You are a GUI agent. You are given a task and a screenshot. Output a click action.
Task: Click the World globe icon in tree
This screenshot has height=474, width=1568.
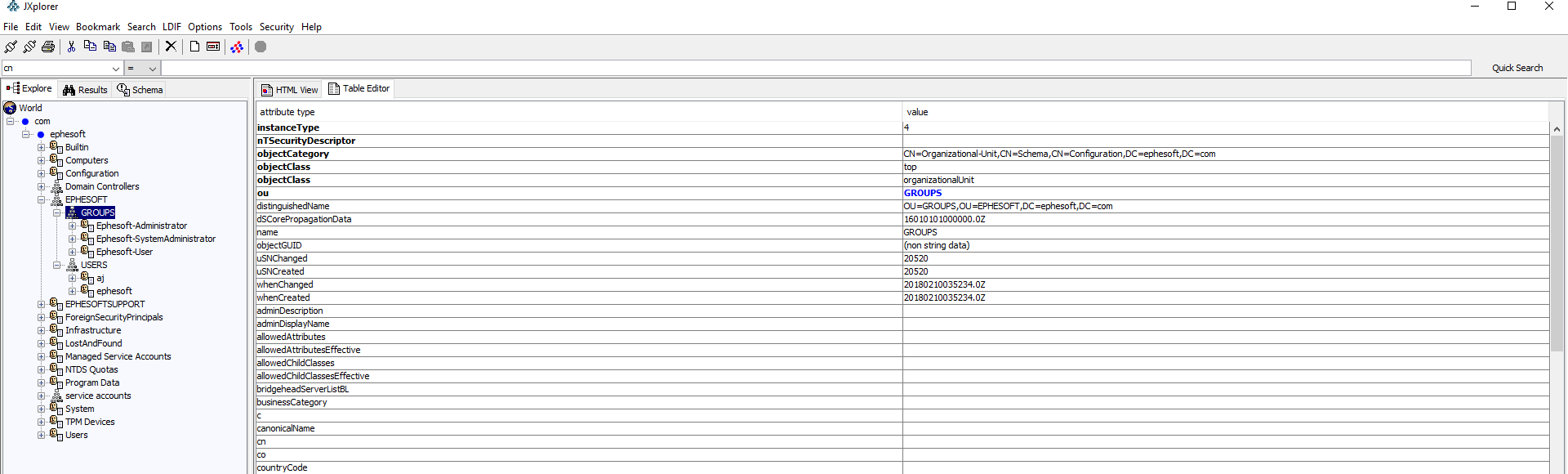pyautogui.click(x=10, y=108)
